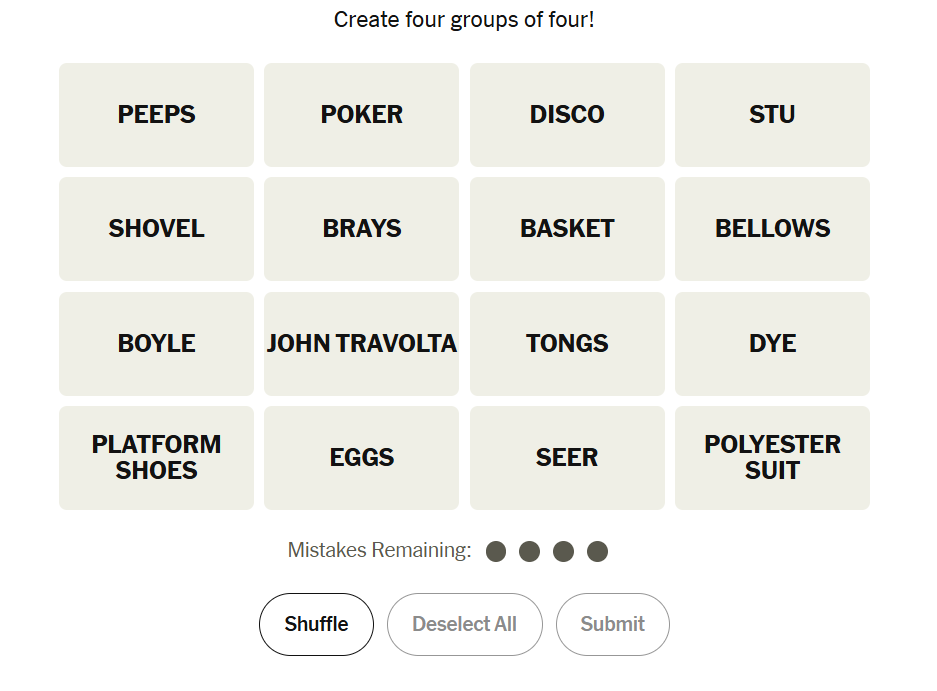Pick the POLYESTER SUIT tile
This screenshot has height=691, width=937.
pyautogui.click(x=772, y=458)
